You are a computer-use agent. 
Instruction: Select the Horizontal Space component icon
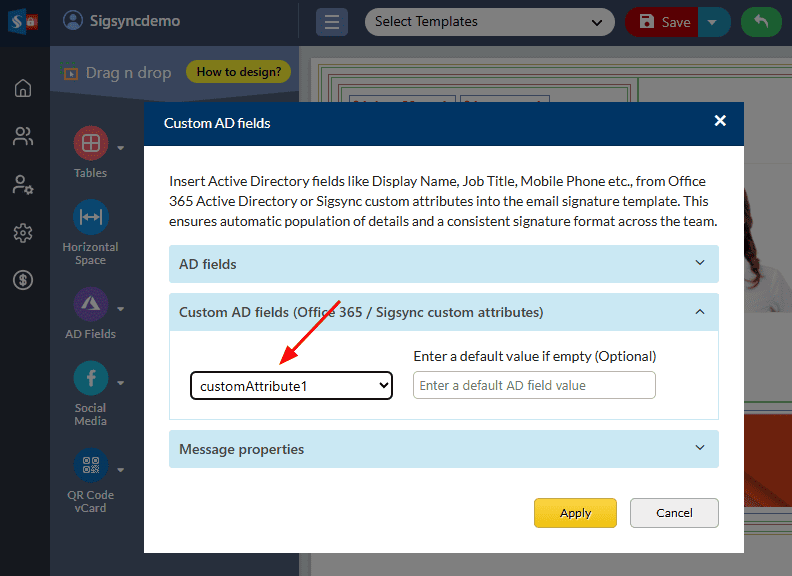[x=91, y=217]
